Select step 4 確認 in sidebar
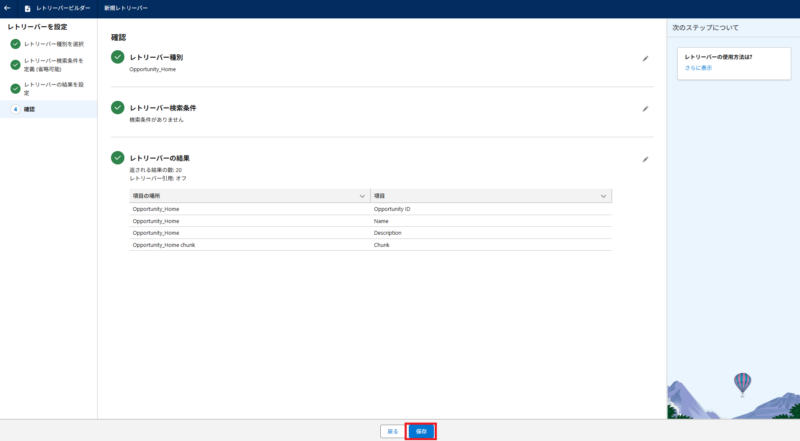 [x=29, y=109]
